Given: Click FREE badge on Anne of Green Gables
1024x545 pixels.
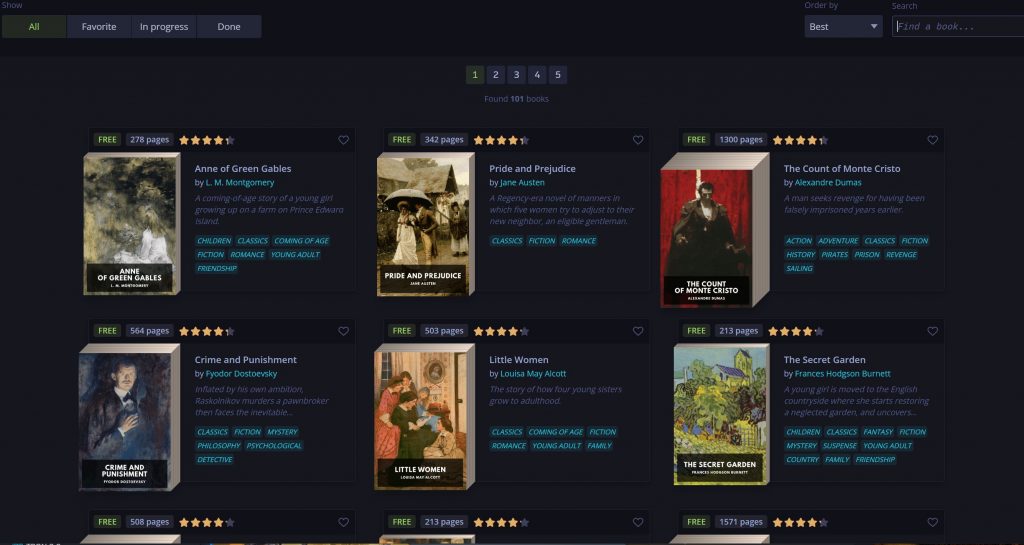Looking at the screenshot, I should pos(107,140).
